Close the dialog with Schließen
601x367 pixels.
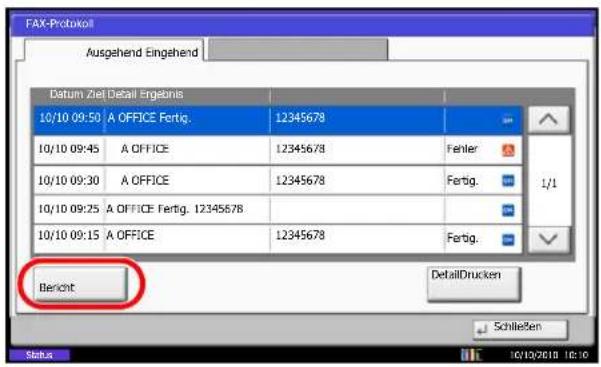tap(521, 329)
